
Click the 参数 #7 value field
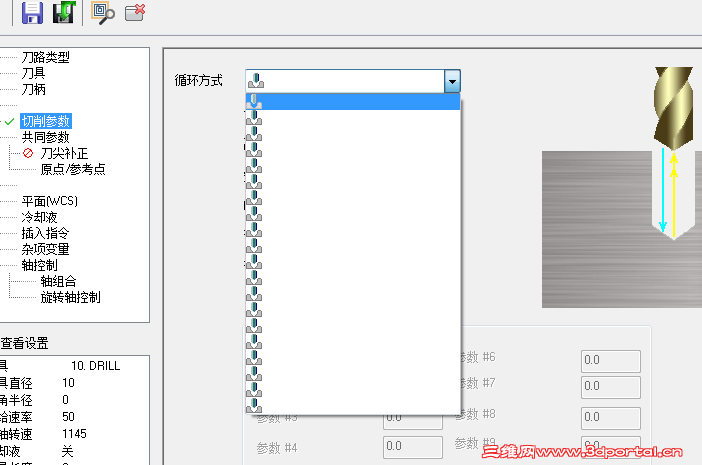click(x=611, y=387)
